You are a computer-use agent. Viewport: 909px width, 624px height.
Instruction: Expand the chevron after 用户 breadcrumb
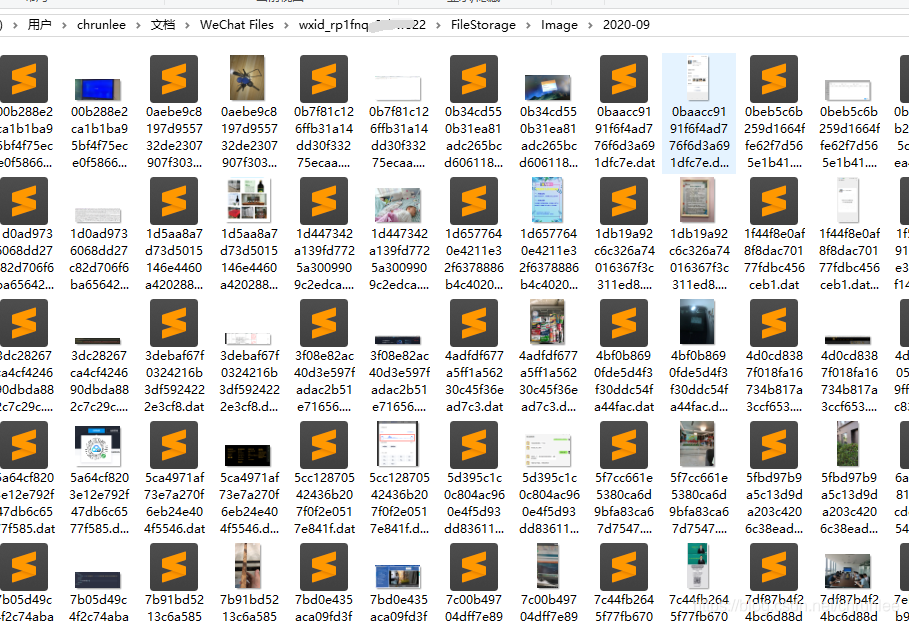pos(64,25)
